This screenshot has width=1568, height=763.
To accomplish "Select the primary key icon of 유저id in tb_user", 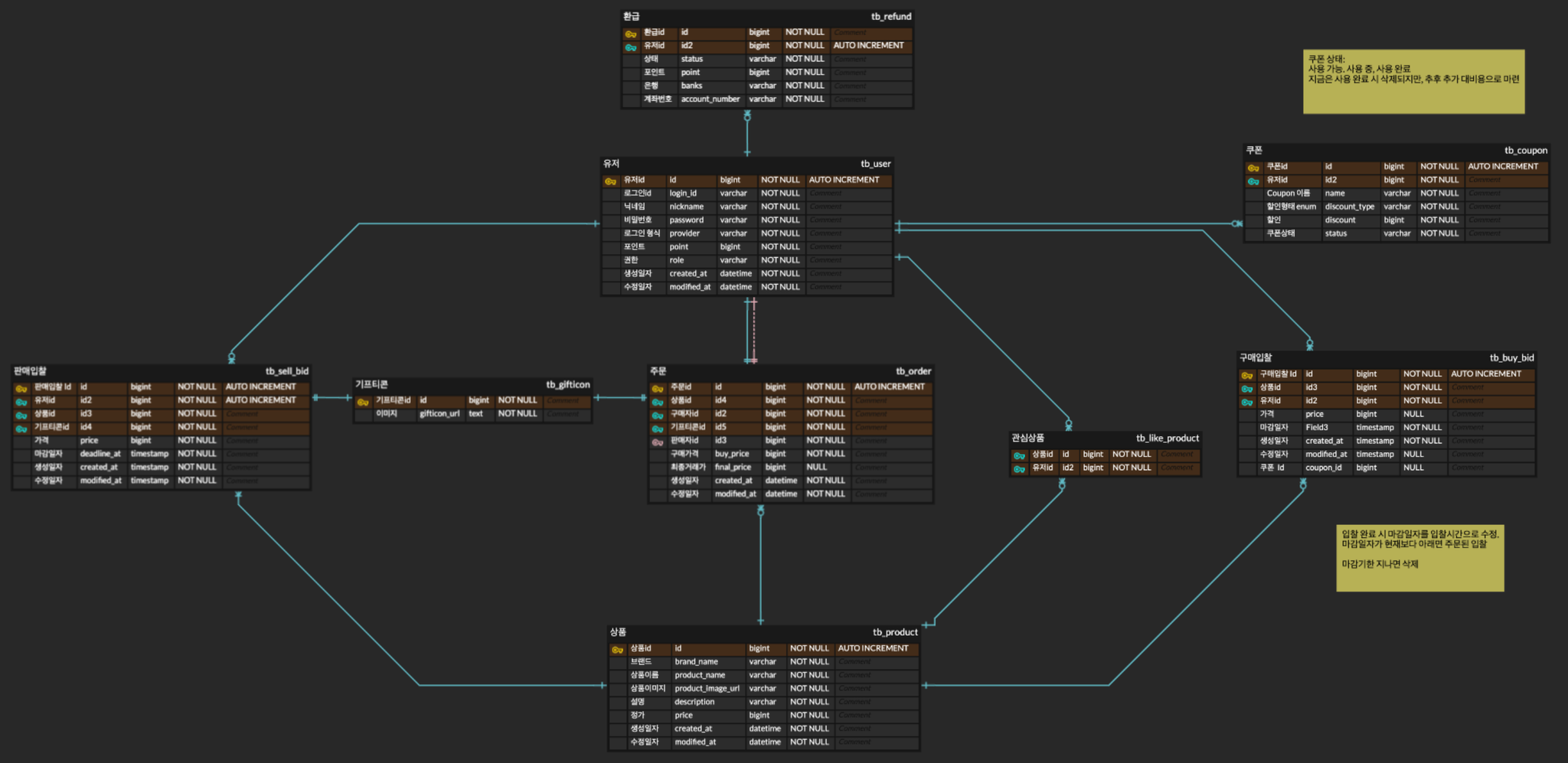I will coord(610,181).
